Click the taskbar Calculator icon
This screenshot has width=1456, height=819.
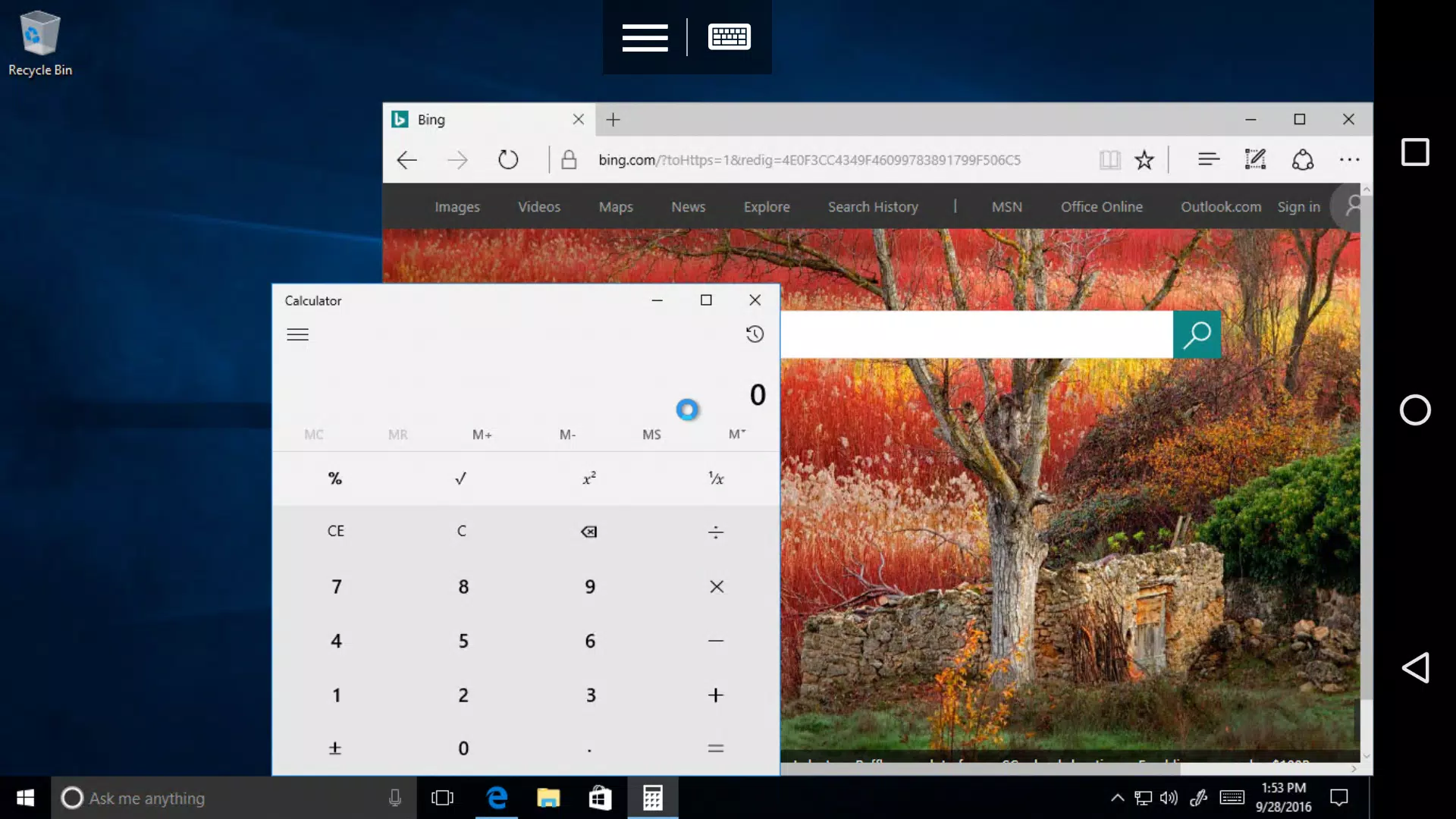pyautogui.click(x=651, y=798)
